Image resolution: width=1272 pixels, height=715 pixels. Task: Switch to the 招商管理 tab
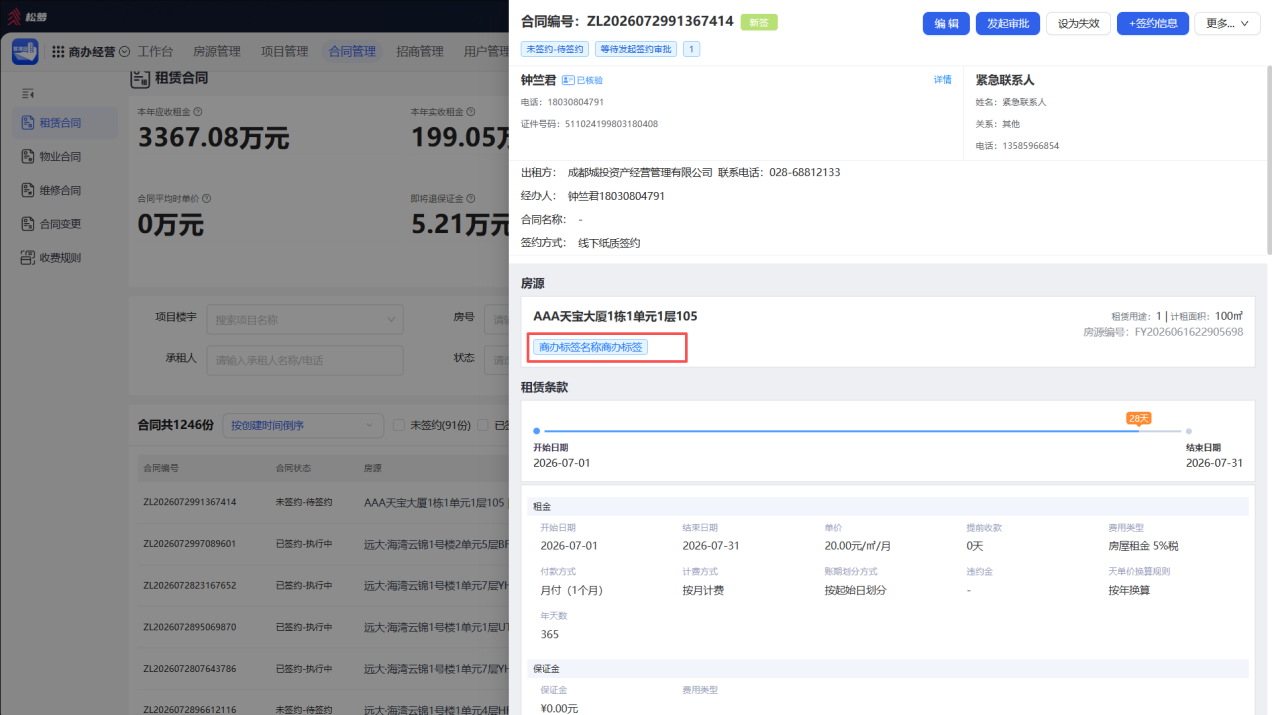(420, 51)
